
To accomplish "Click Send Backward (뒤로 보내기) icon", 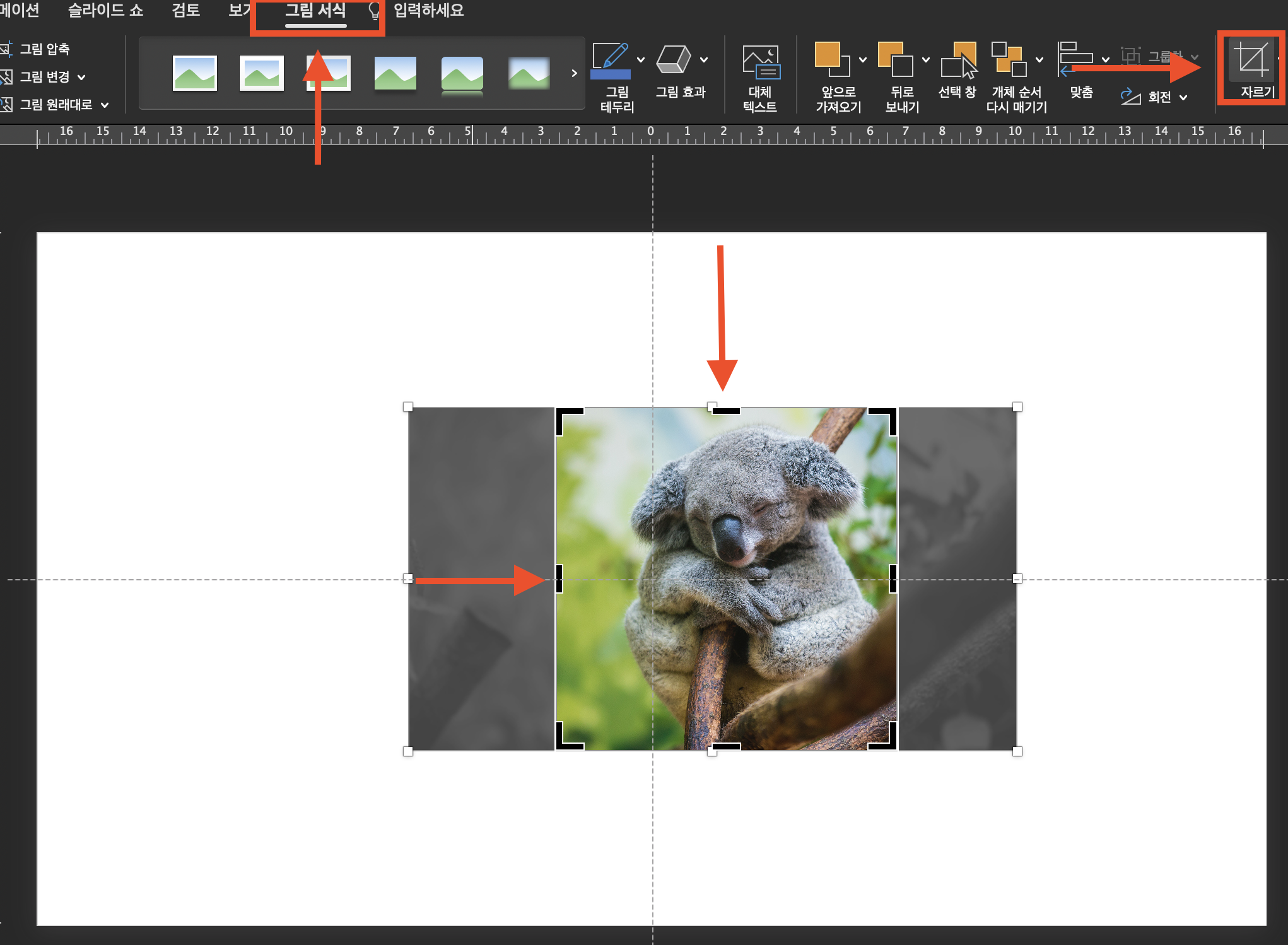I will tap(895, 60).
